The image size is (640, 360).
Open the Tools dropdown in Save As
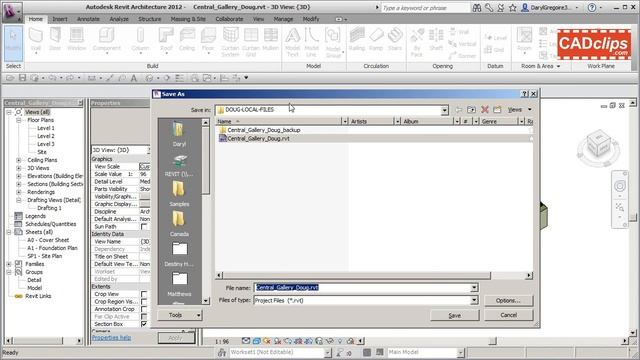pos(180,315)
